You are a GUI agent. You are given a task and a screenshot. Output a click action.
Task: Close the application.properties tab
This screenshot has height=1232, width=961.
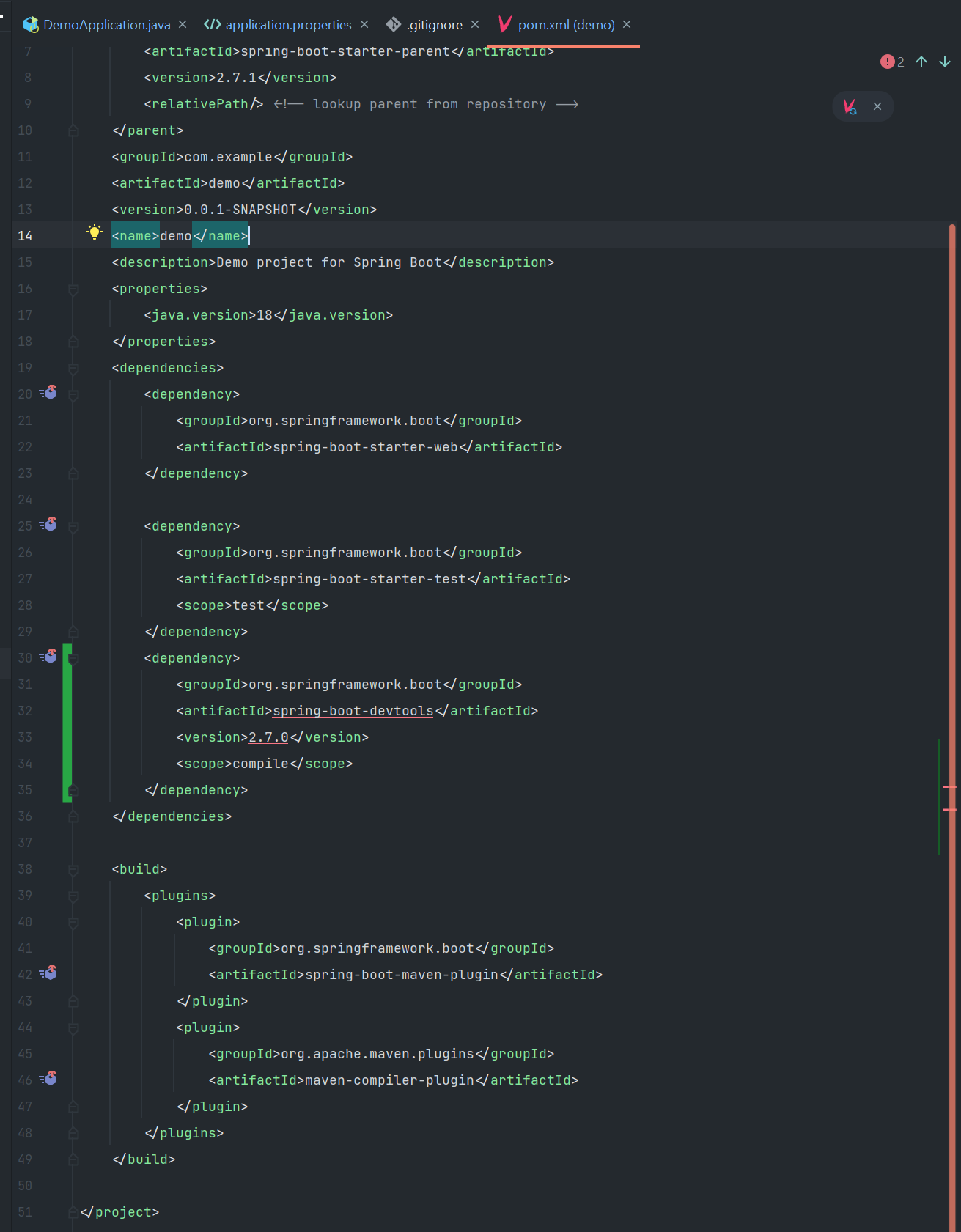coord(364,24)
